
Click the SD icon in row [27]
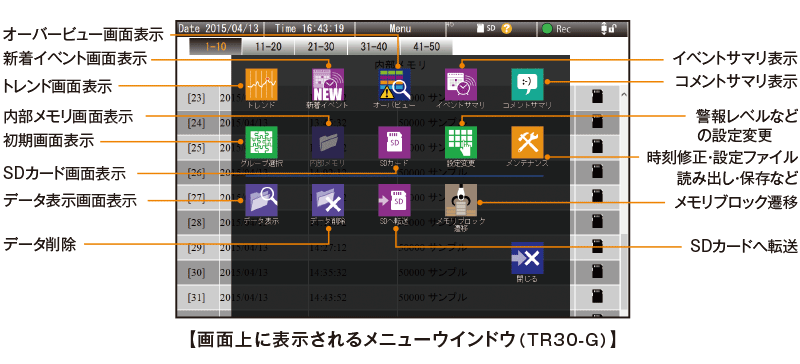(x=596, y=196)
